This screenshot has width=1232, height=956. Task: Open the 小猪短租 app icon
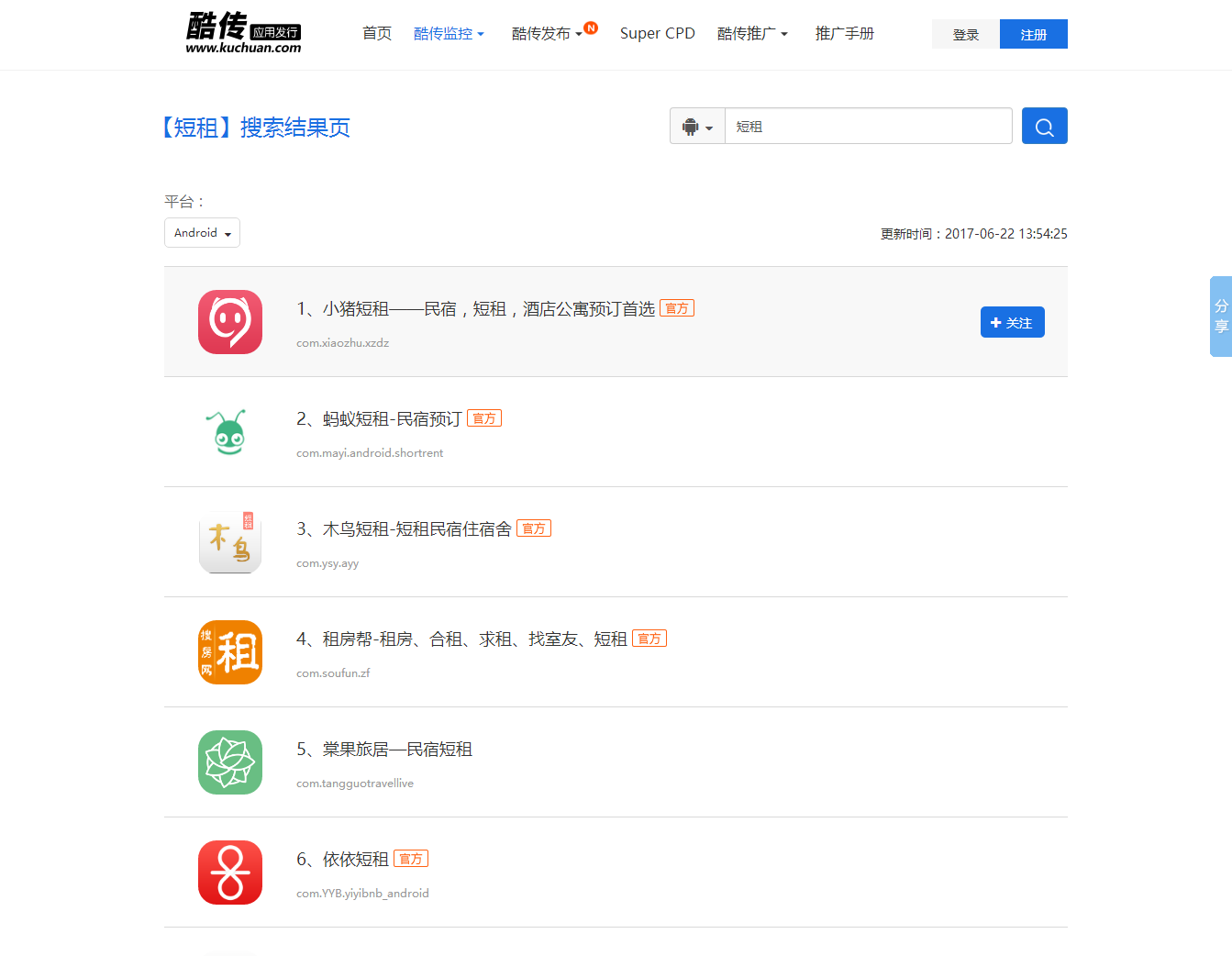coord(230,322)
